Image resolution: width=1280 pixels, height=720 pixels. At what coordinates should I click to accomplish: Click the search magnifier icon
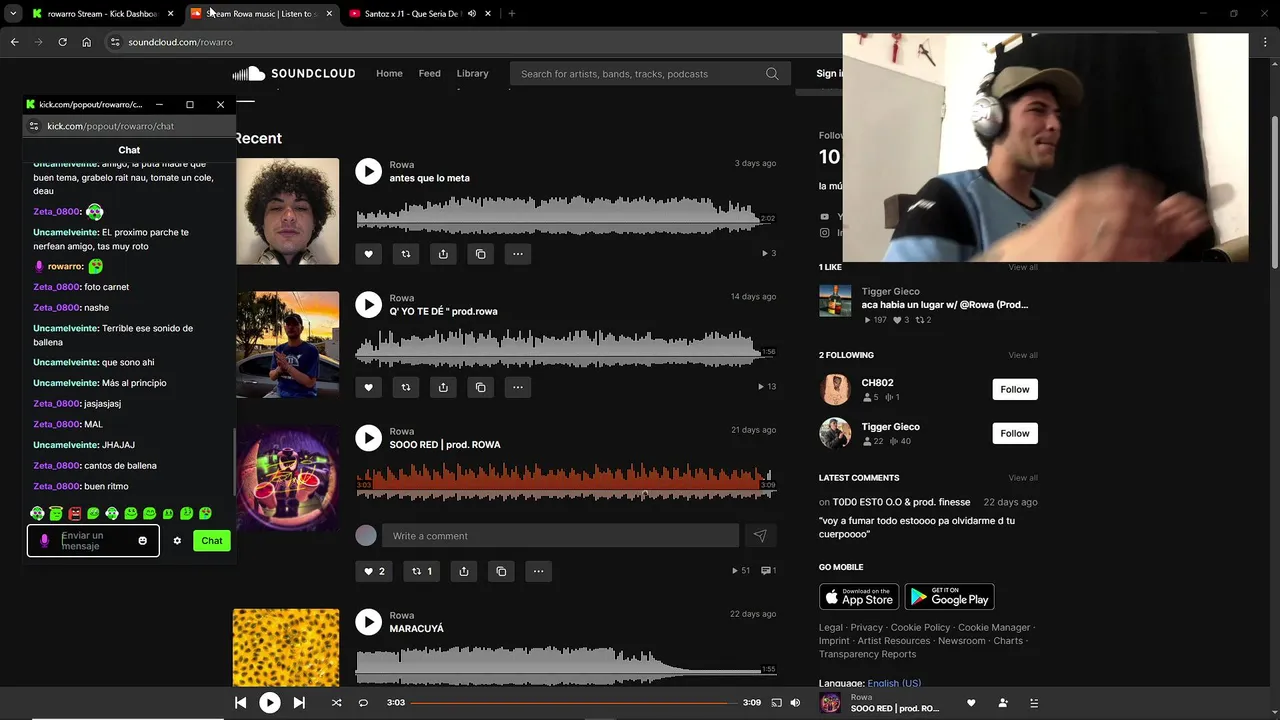coord(772,74)
